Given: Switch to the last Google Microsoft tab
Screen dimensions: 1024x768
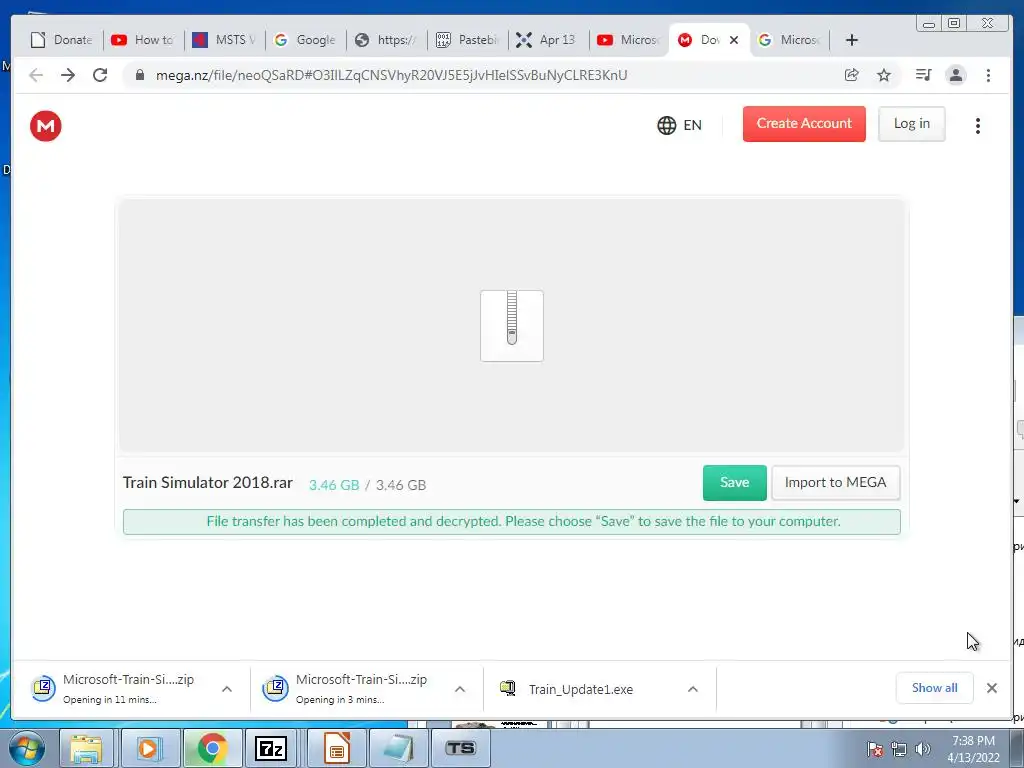Looking at the screenshot, I should 790,40.
